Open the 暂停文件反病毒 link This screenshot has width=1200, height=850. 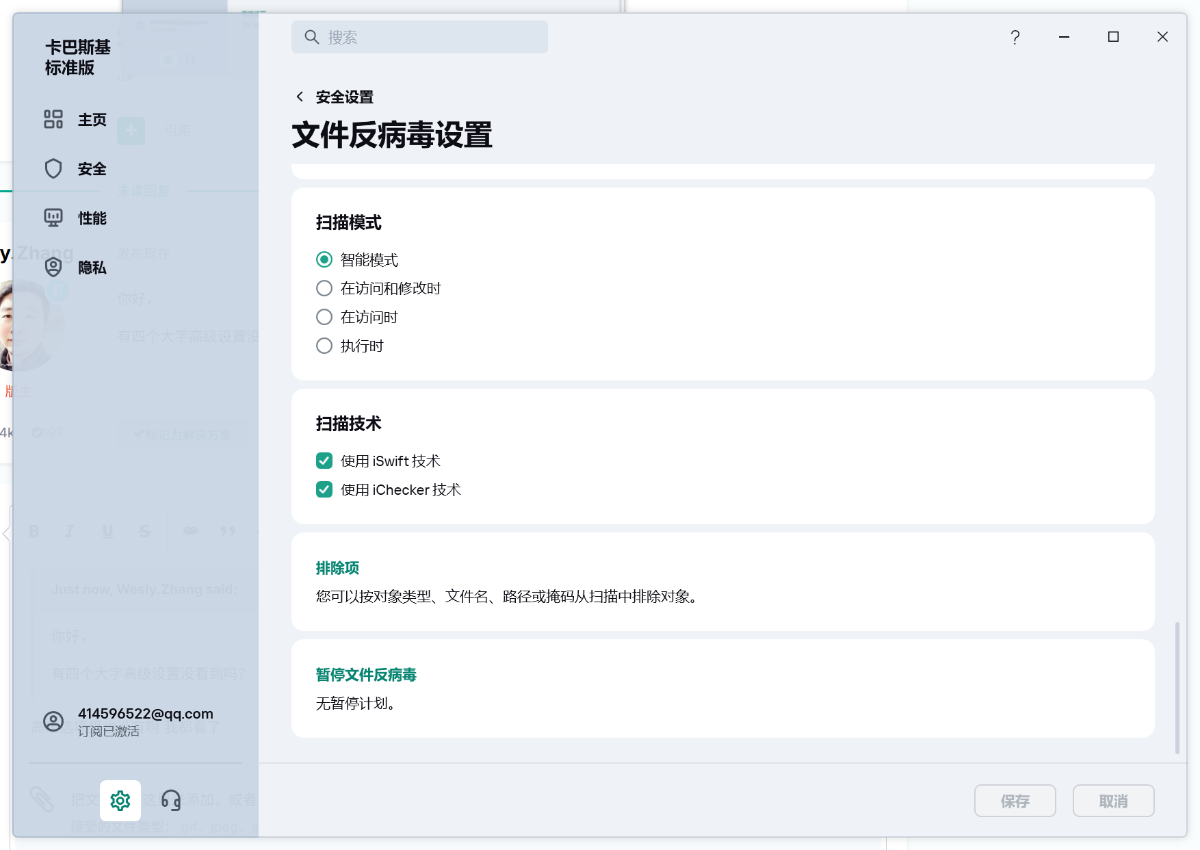366,675
